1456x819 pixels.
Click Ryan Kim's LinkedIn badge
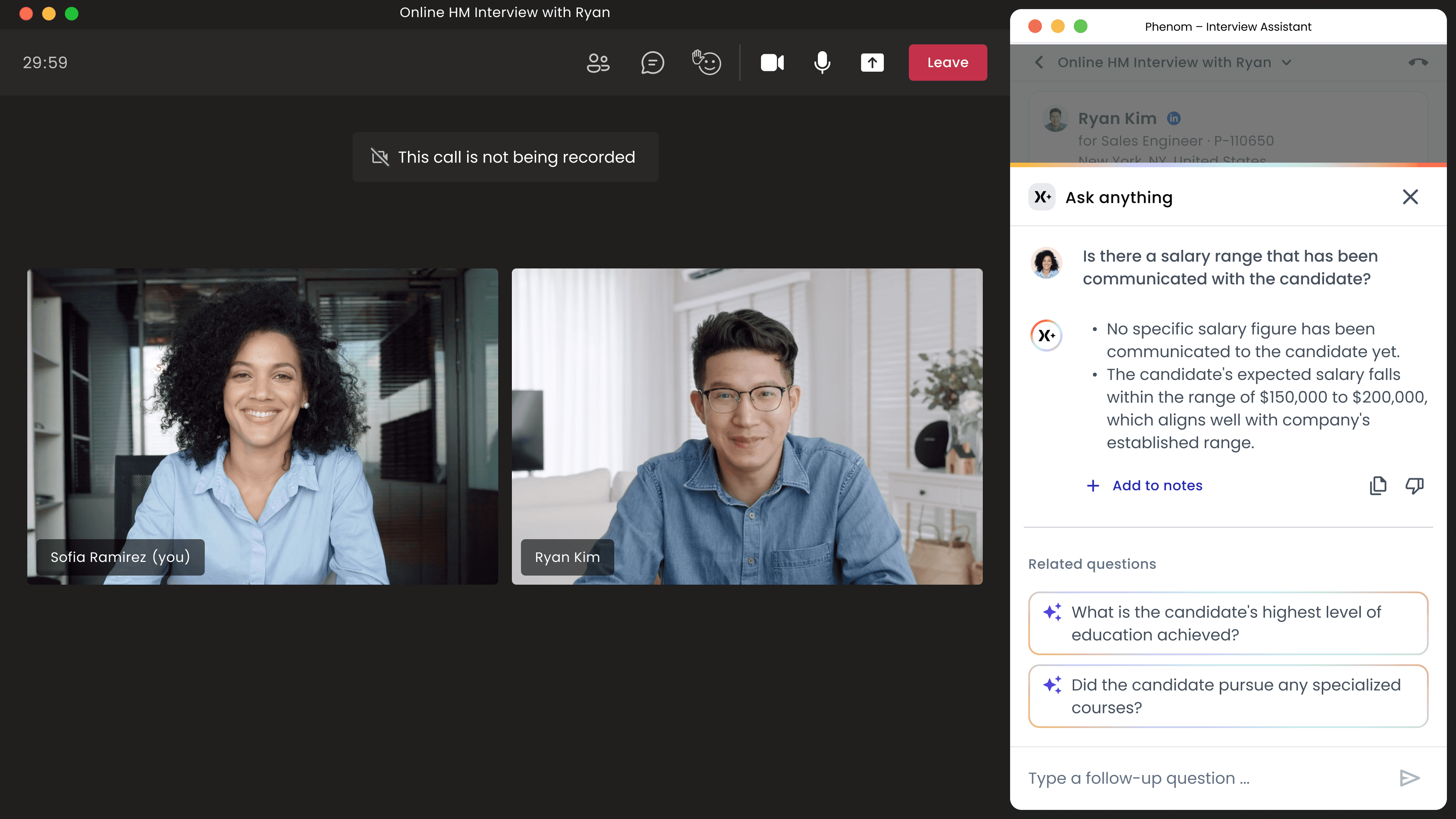(x=1174, y=118)
